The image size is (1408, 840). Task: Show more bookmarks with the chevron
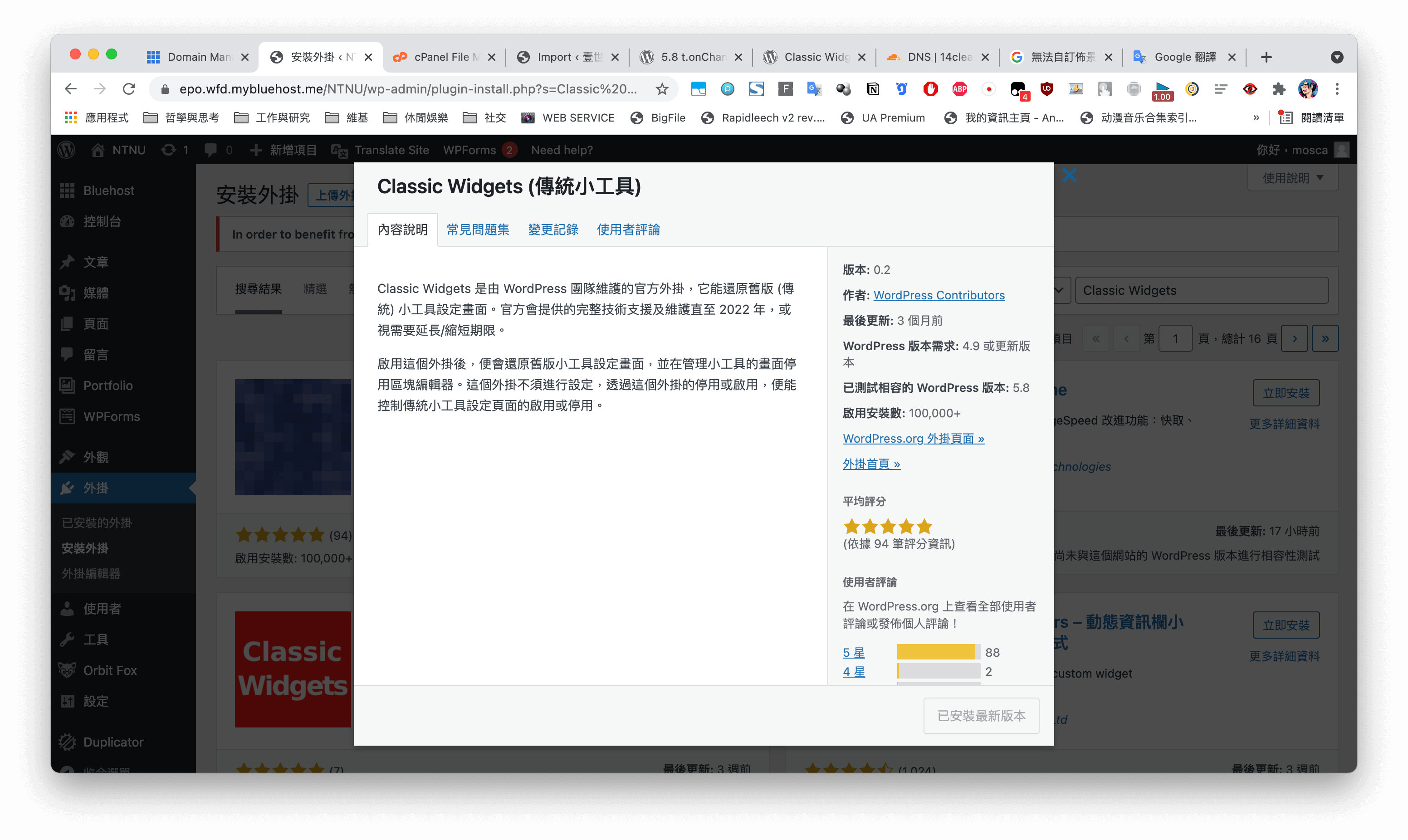(x=1256, y=118)
